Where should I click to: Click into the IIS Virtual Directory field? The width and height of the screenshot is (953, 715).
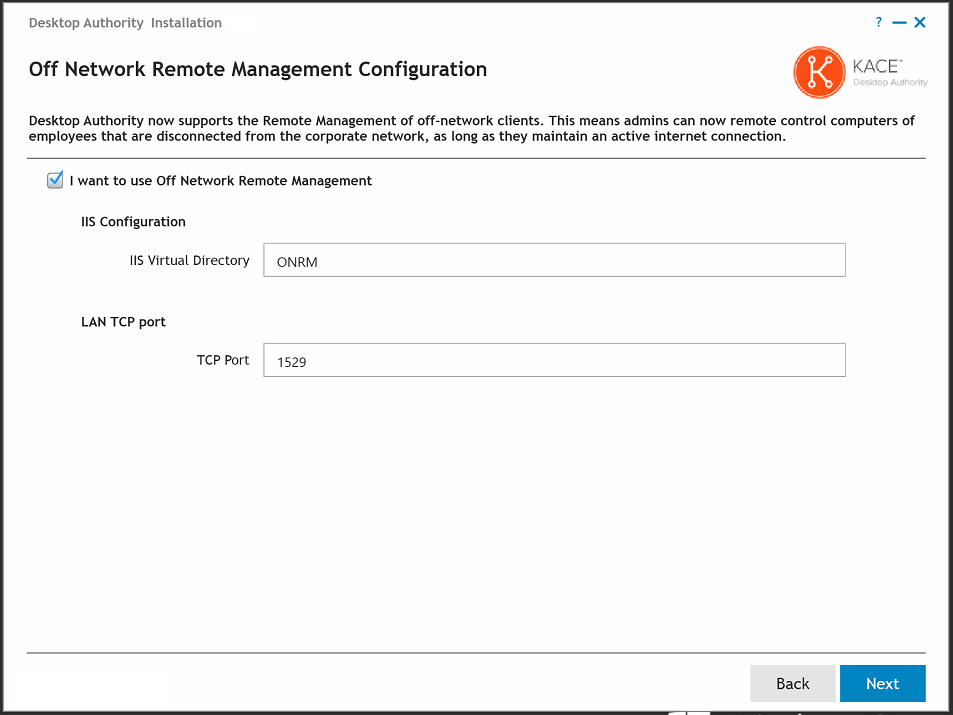click(x=554, y=260)
